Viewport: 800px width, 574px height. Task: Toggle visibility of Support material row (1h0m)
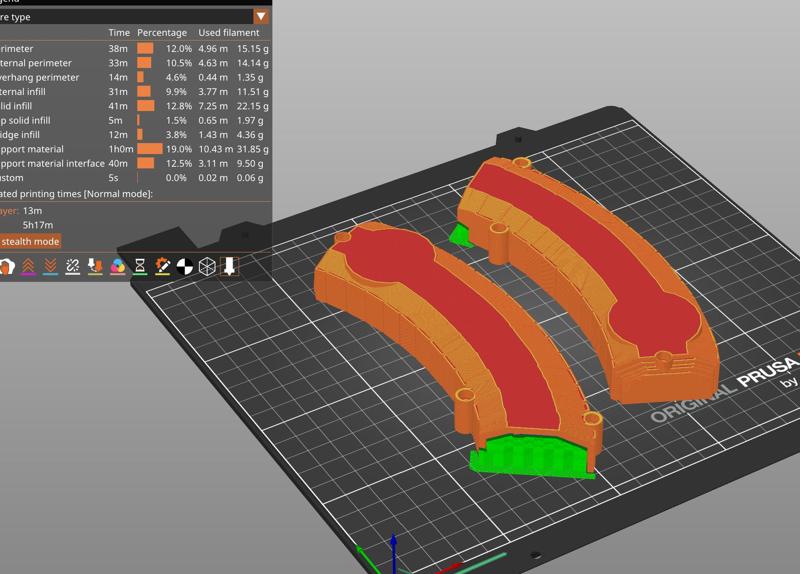(x=134, y=149)
